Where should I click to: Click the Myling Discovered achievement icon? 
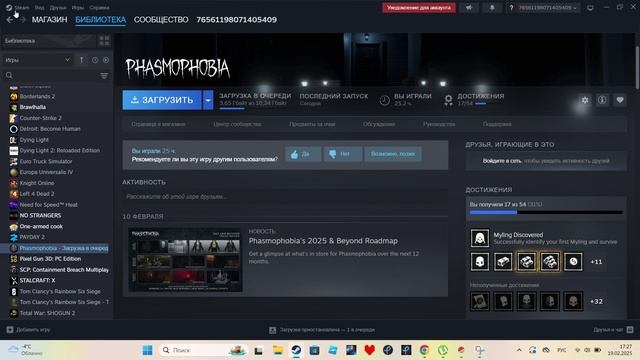tap(480, 238)
